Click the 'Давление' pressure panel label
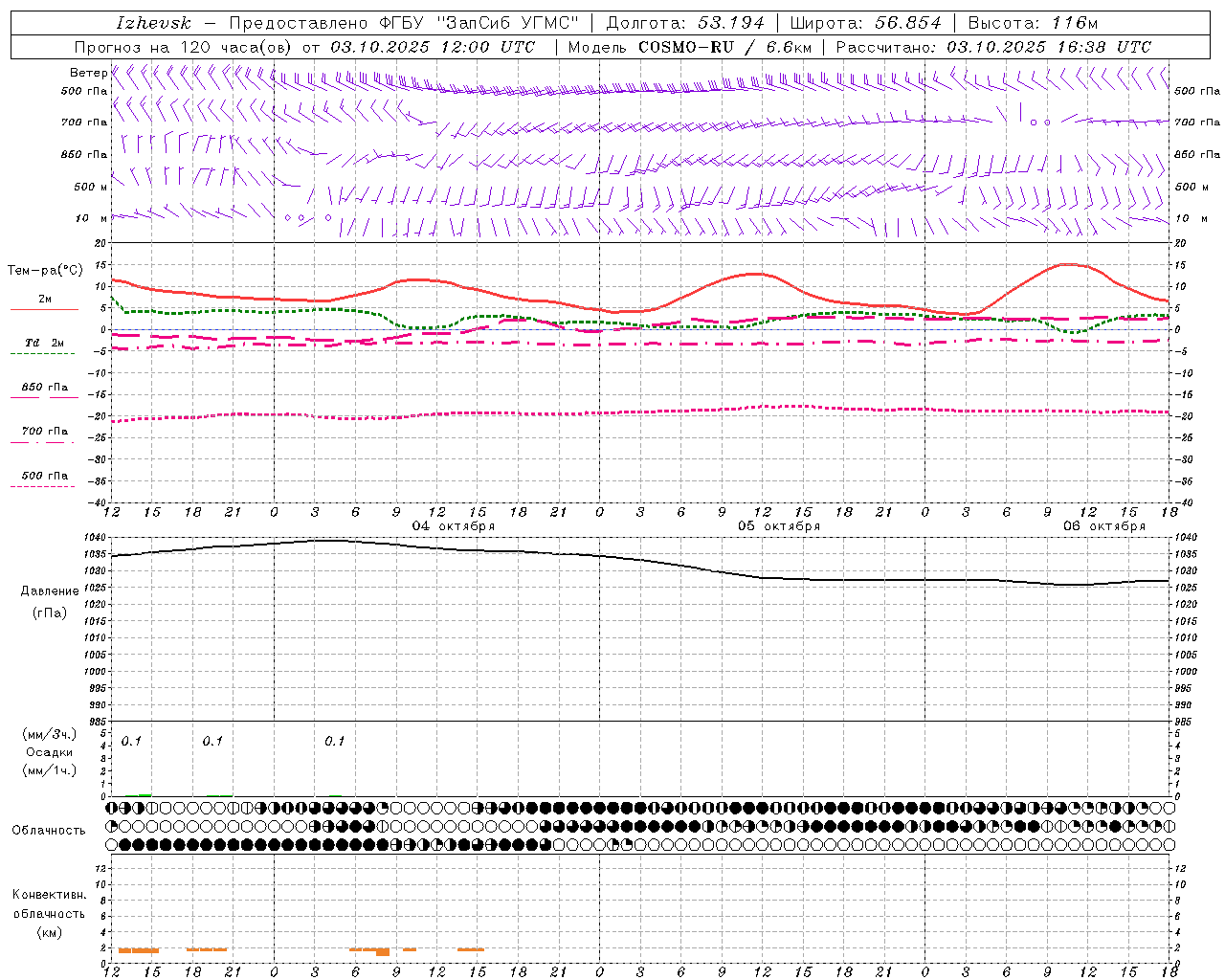This screenshot has height=980, width=1225. [x=50, y=591]
